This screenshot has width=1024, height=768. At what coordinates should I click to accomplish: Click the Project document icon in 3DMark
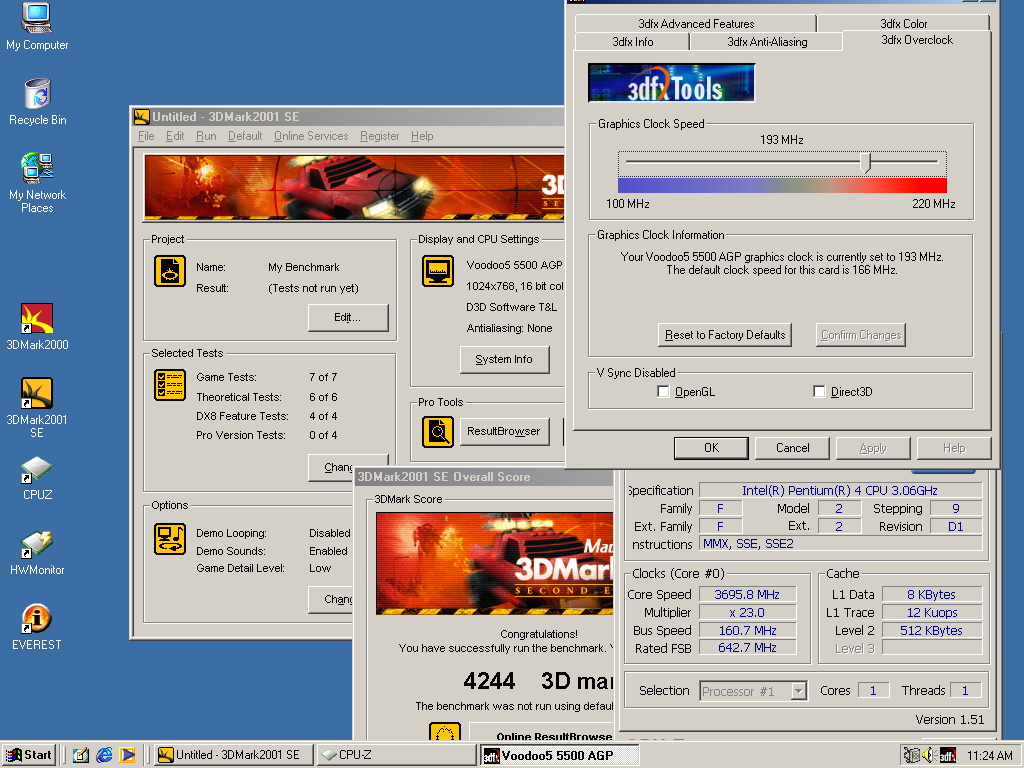[x=170, y=271]
